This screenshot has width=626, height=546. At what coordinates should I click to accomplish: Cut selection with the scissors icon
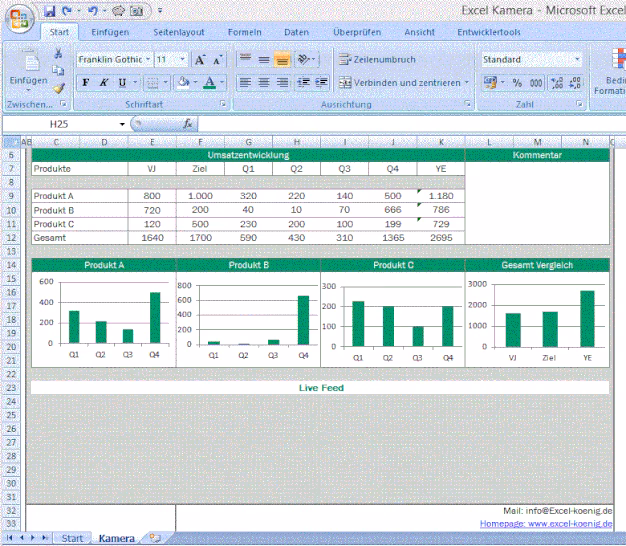(x=58, y=53)
